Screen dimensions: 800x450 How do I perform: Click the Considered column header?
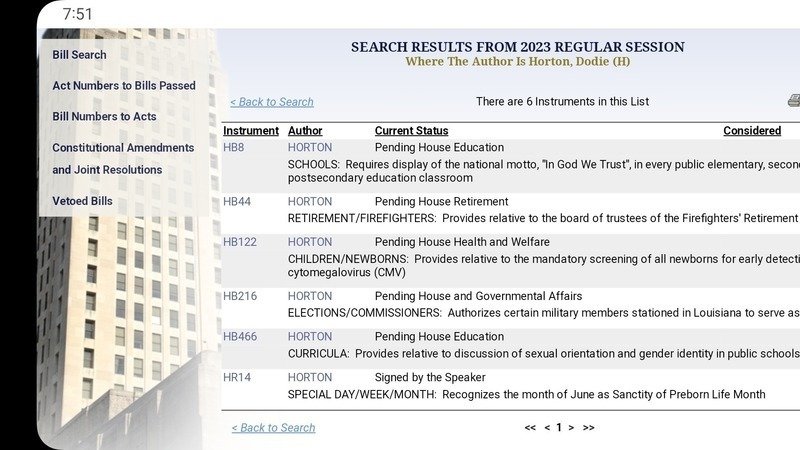tap(752, 131)
